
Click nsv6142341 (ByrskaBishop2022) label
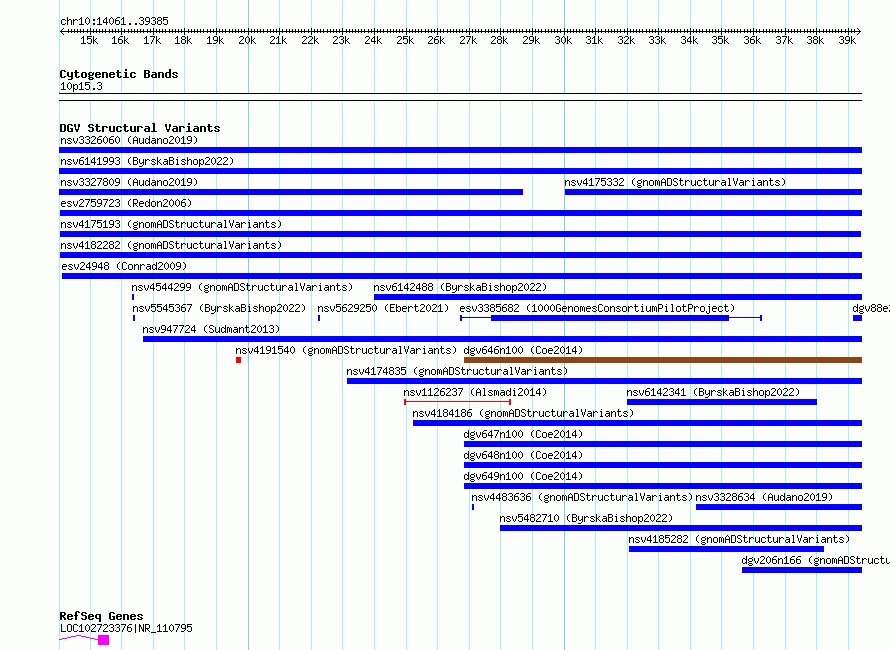click(713, 392)
